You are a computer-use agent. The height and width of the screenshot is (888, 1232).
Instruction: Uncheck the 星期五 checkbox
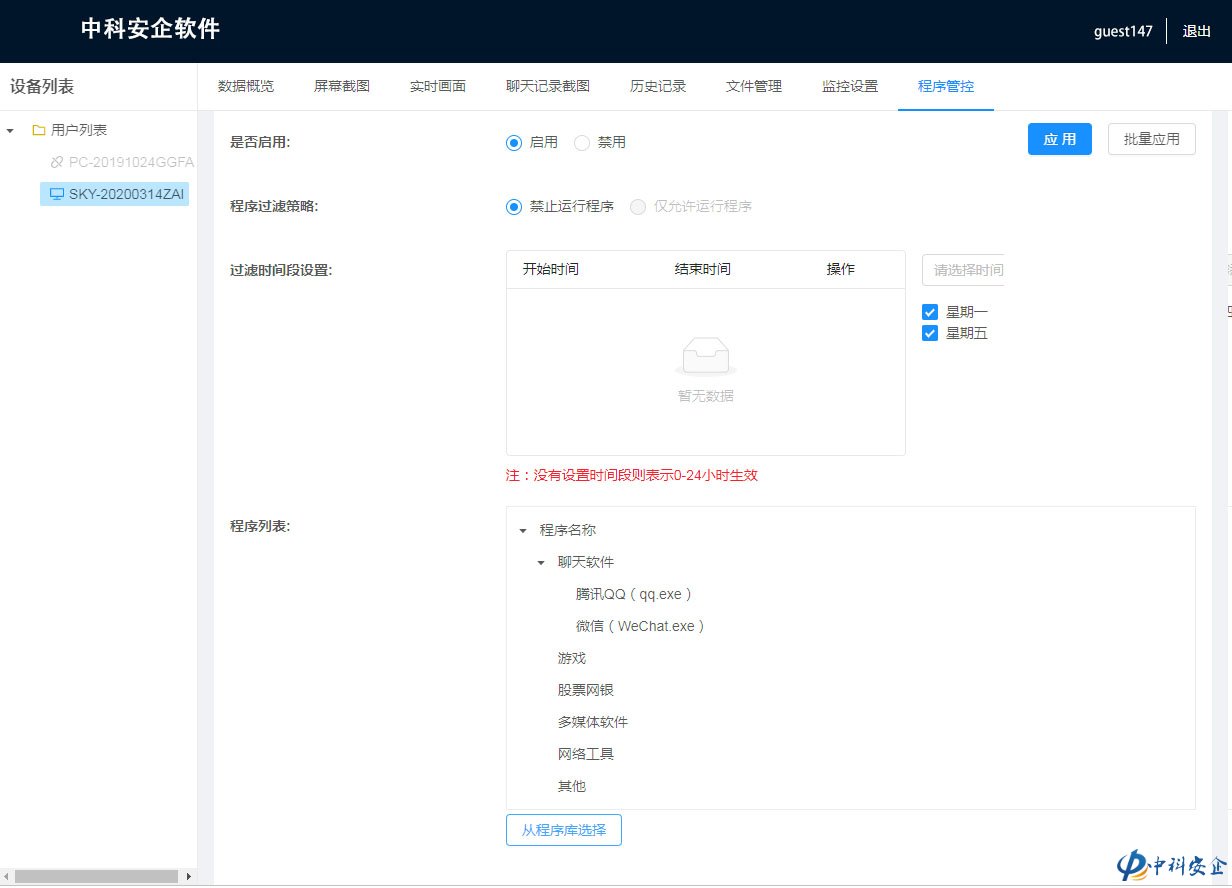pos(930,334)
